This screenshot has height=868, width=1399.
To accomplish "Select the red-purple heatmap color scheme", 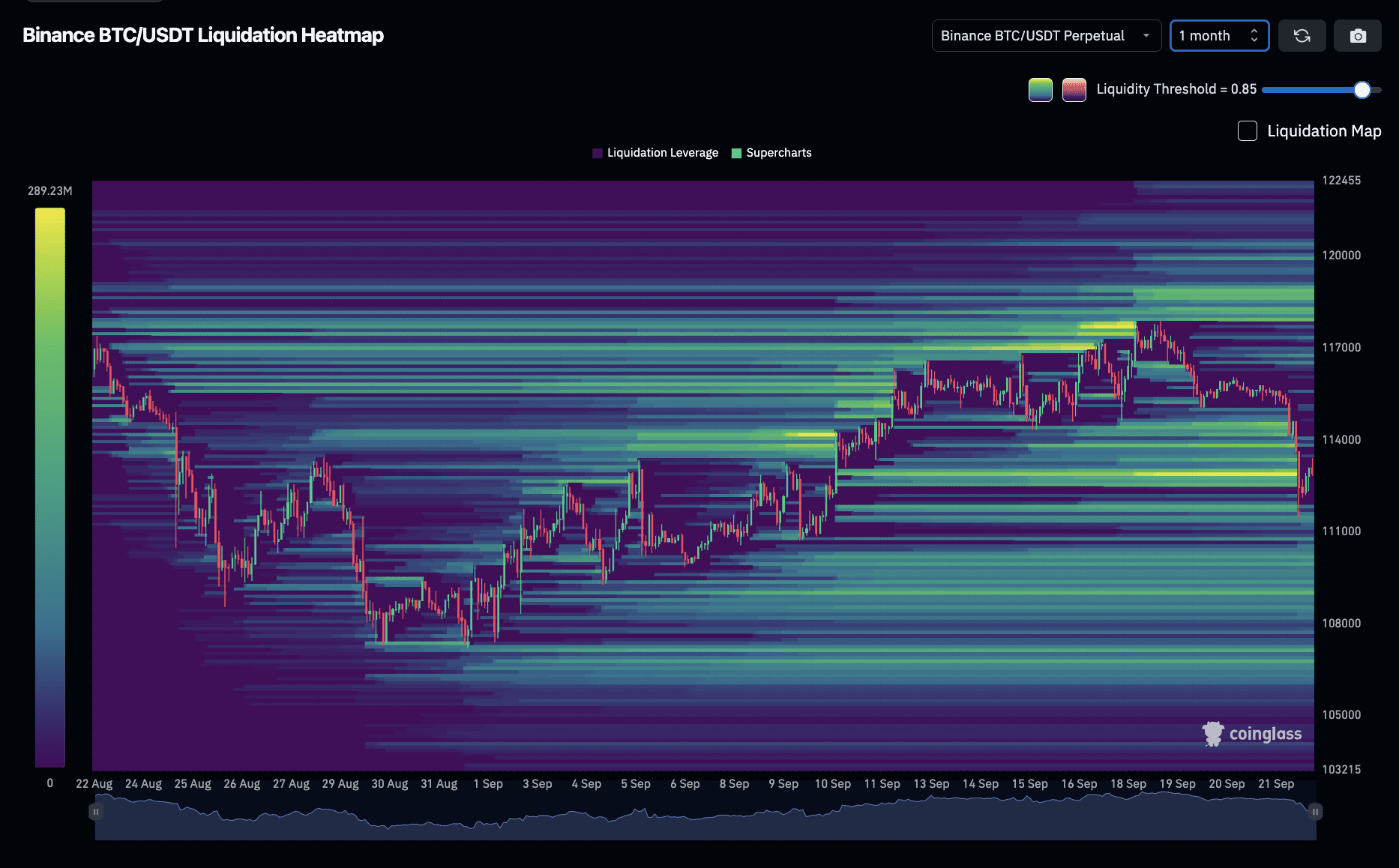I will (x=1074, y=90).
